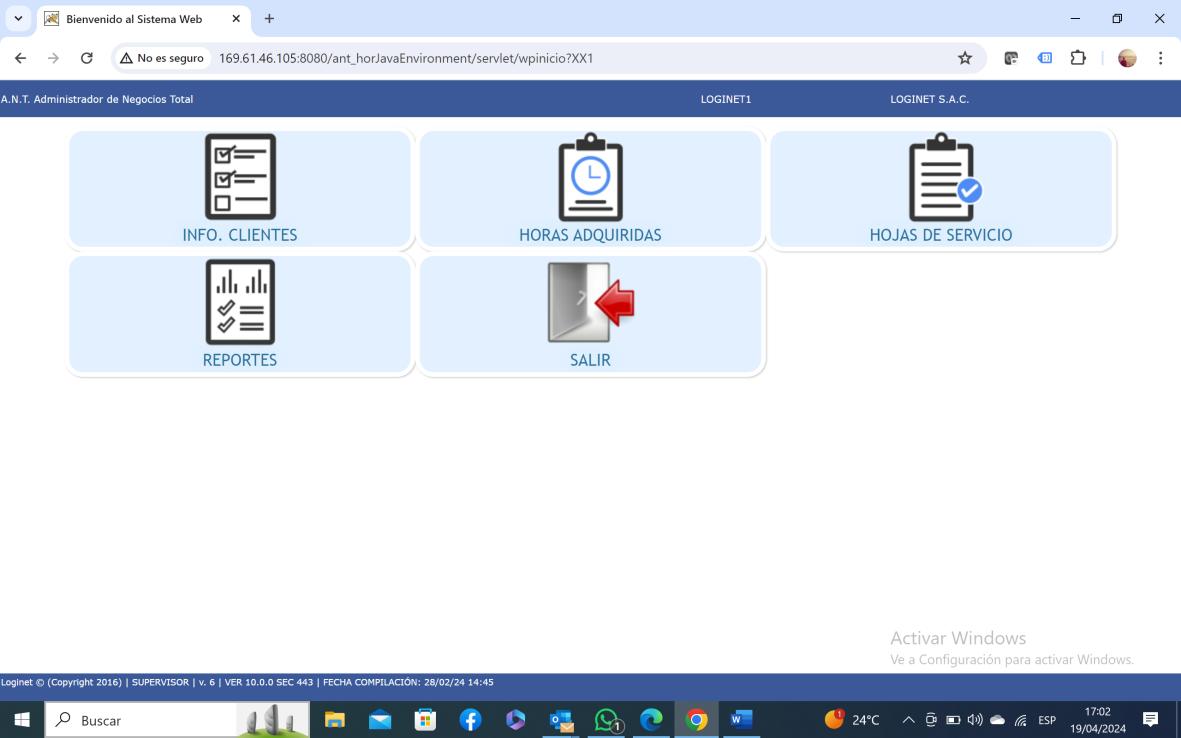Click the blue extension icon in toolbar
Image resolution: width=1181 pixels, height=738 pixels.
pos(1045,58)
